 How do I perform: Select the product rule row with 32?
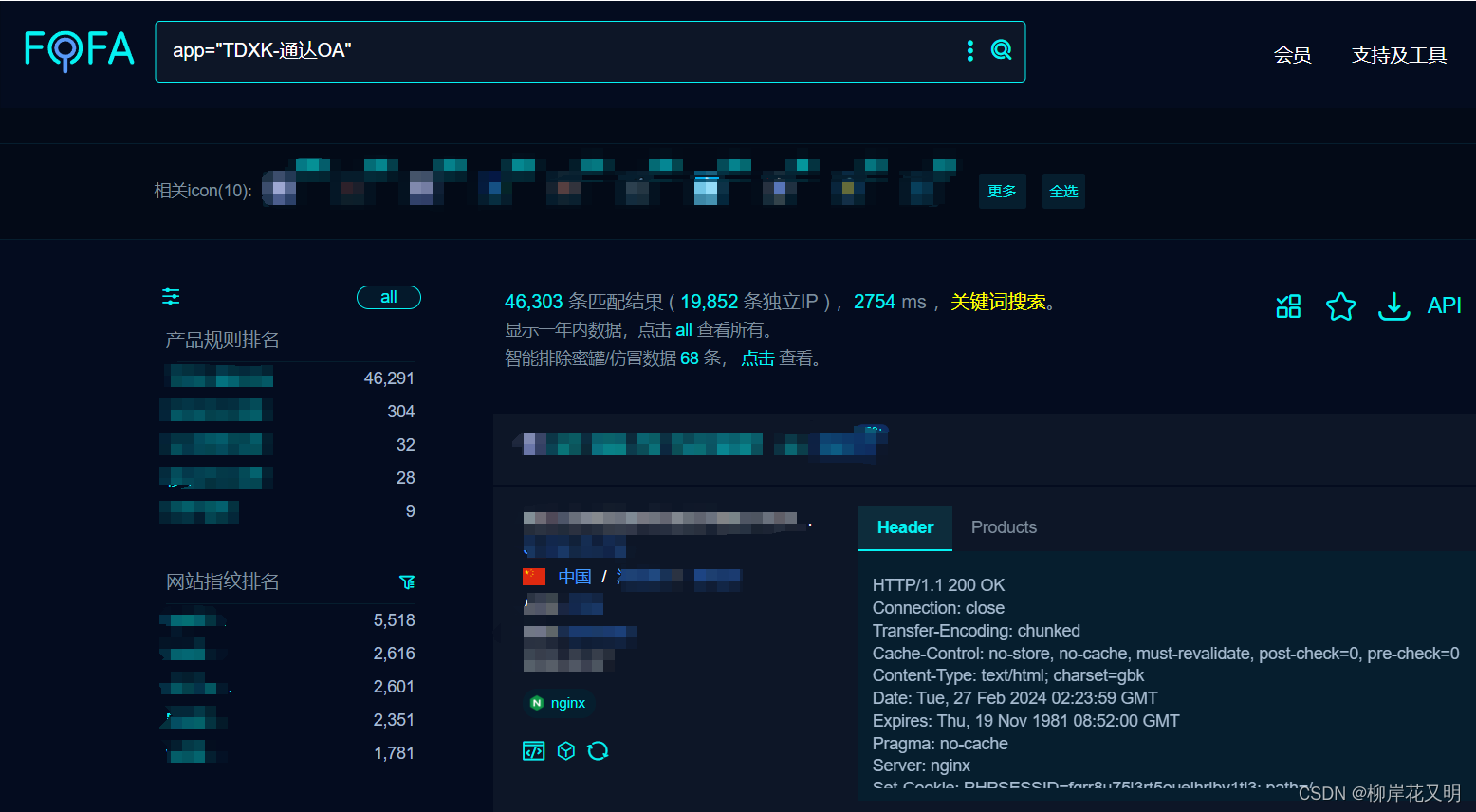click(x=289, y=444)
